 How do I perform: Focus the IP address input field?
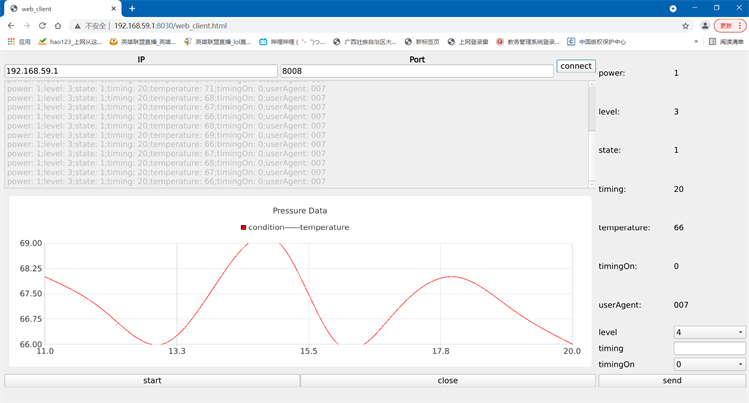click(x=140, y=71)
